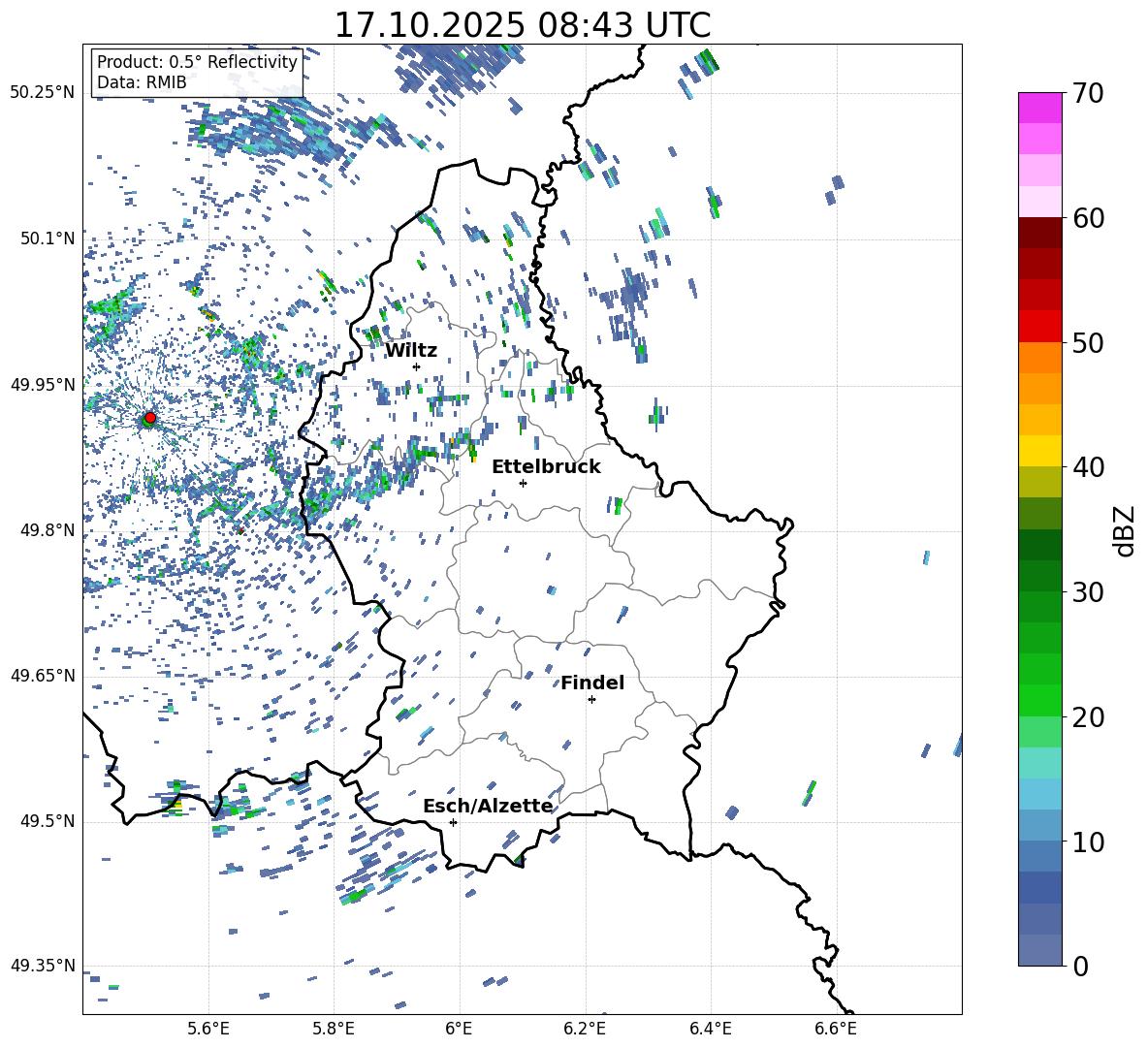Click the Findel station cross marker
The image size is (1148, 1048).
tap(591, 699)
